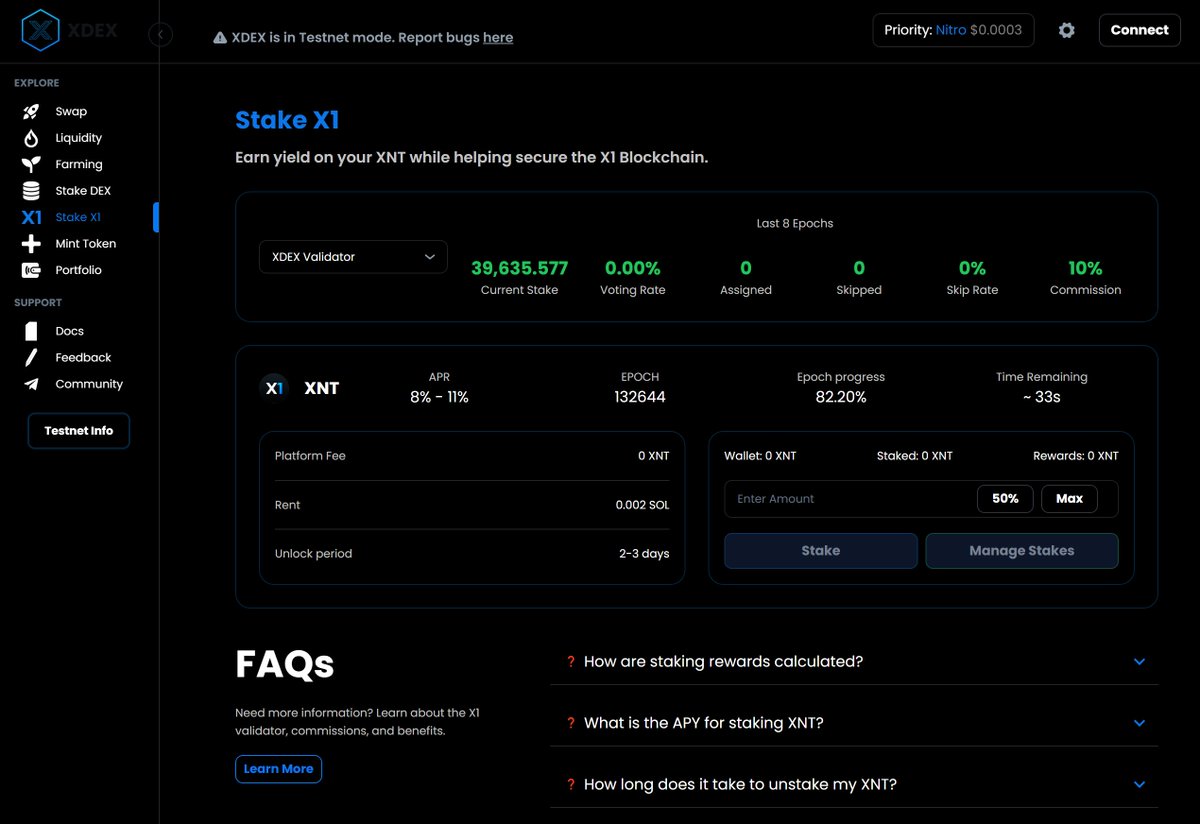Viewport: 1200px width, 824px height.
Task: Click the Current Stake 39,635.577 value
Action: (519, 268)
